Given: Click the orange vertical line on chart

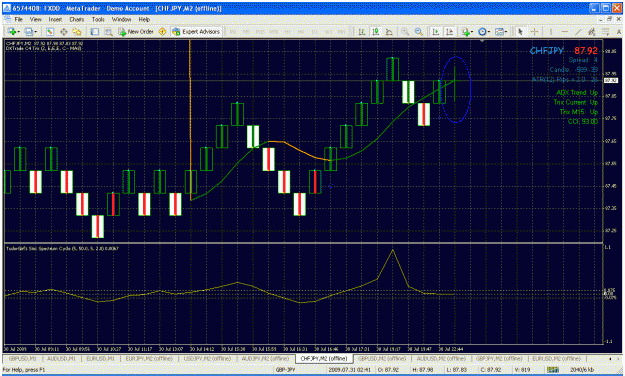Looking at the screenshot, I should point(190,120).
